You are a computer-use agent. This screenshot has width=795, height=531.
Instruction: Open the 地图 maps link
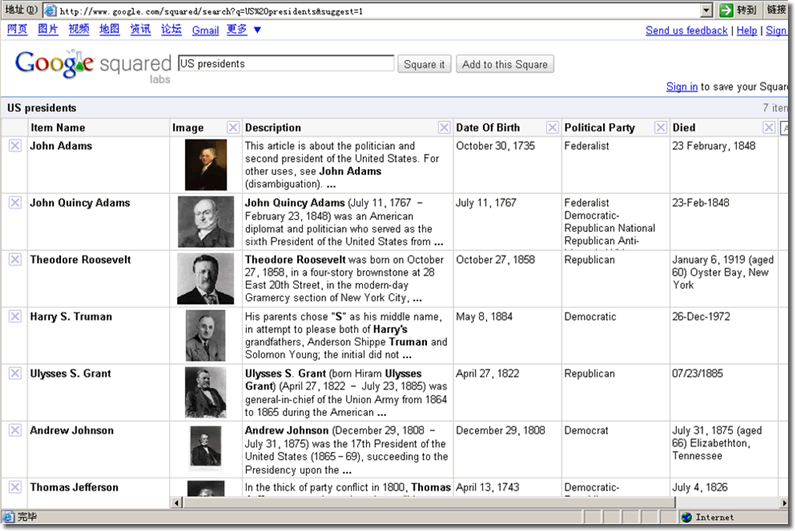(109, 30)
